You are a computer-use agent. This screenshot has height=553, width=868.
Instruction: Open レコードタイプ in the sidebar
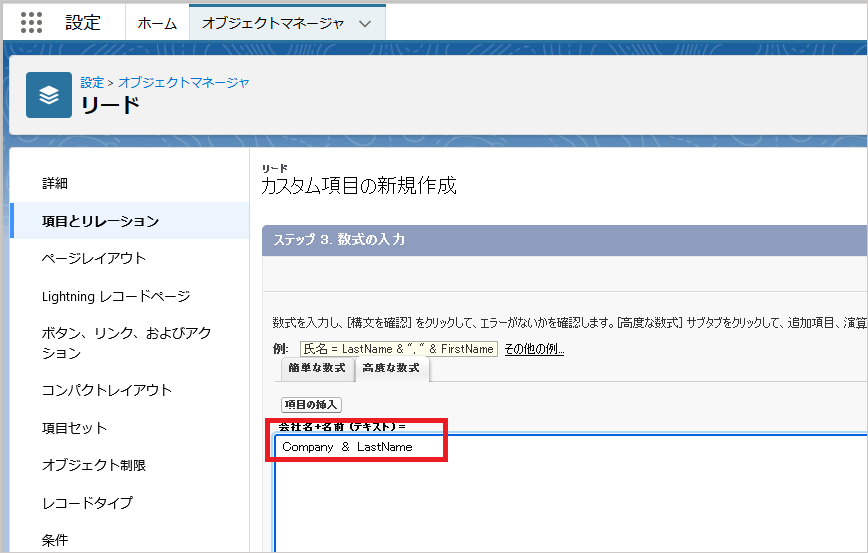87,503
